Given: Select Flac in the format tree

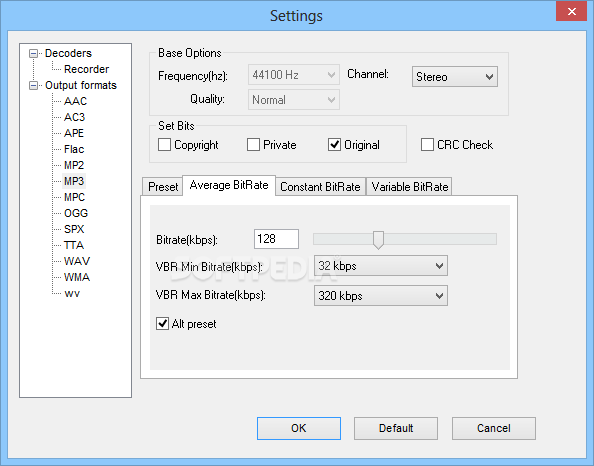Looking at the screenshot, I should (x=74, y=149).
